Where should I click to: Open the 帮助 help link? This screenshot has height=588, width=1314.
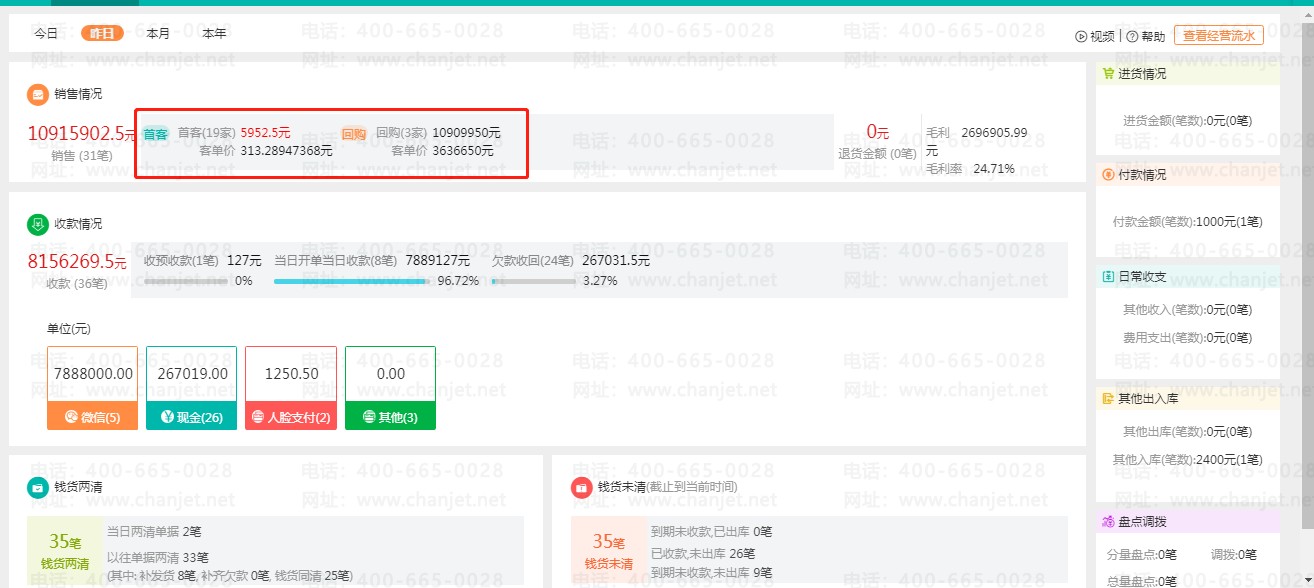point(1146,37)
